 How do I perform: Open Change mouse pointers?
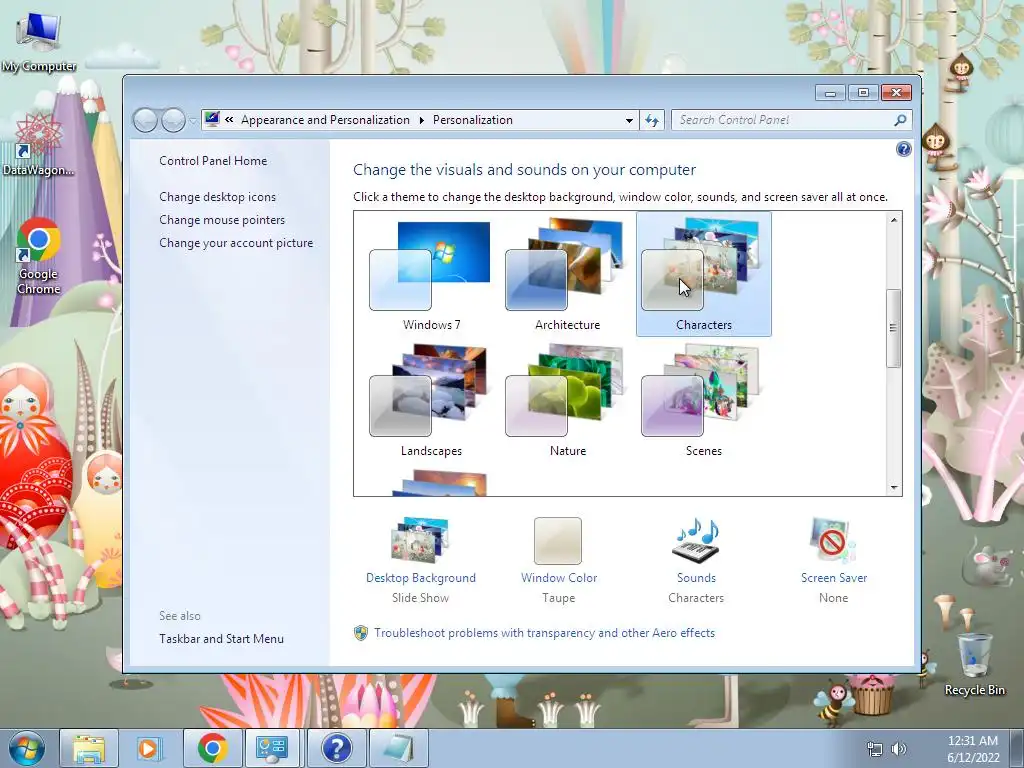[222, 220]
